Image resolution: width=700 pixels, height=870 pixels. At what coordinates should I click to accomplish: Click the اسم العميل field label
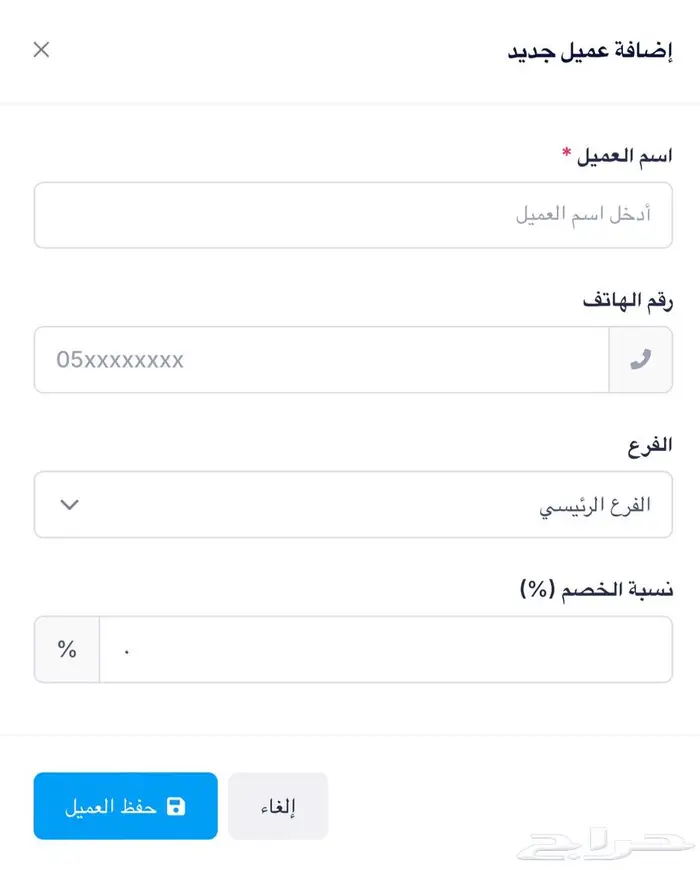[626, 156]
